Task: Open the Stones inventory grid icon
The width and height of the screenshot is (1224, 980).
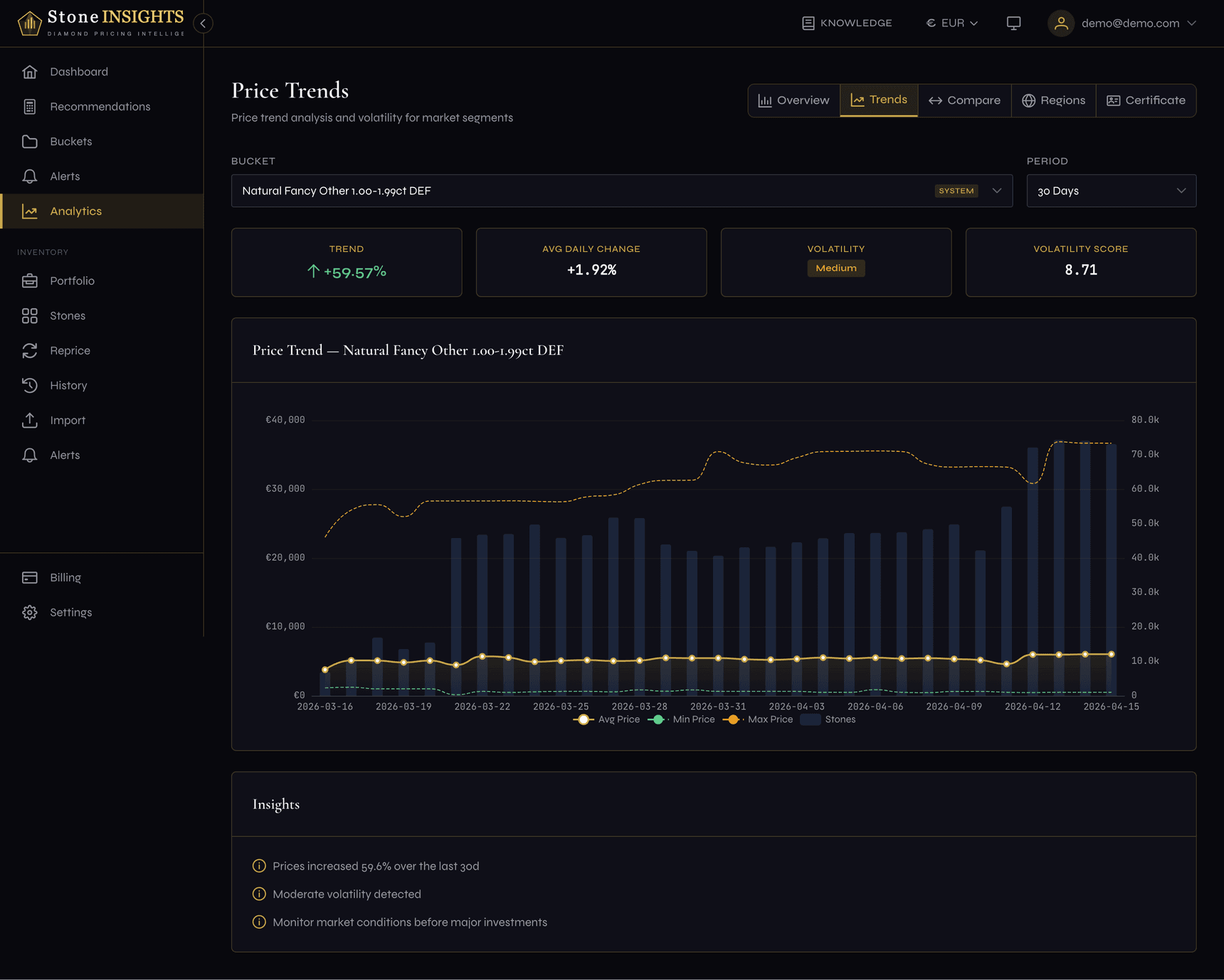Action: pos(30,315)
